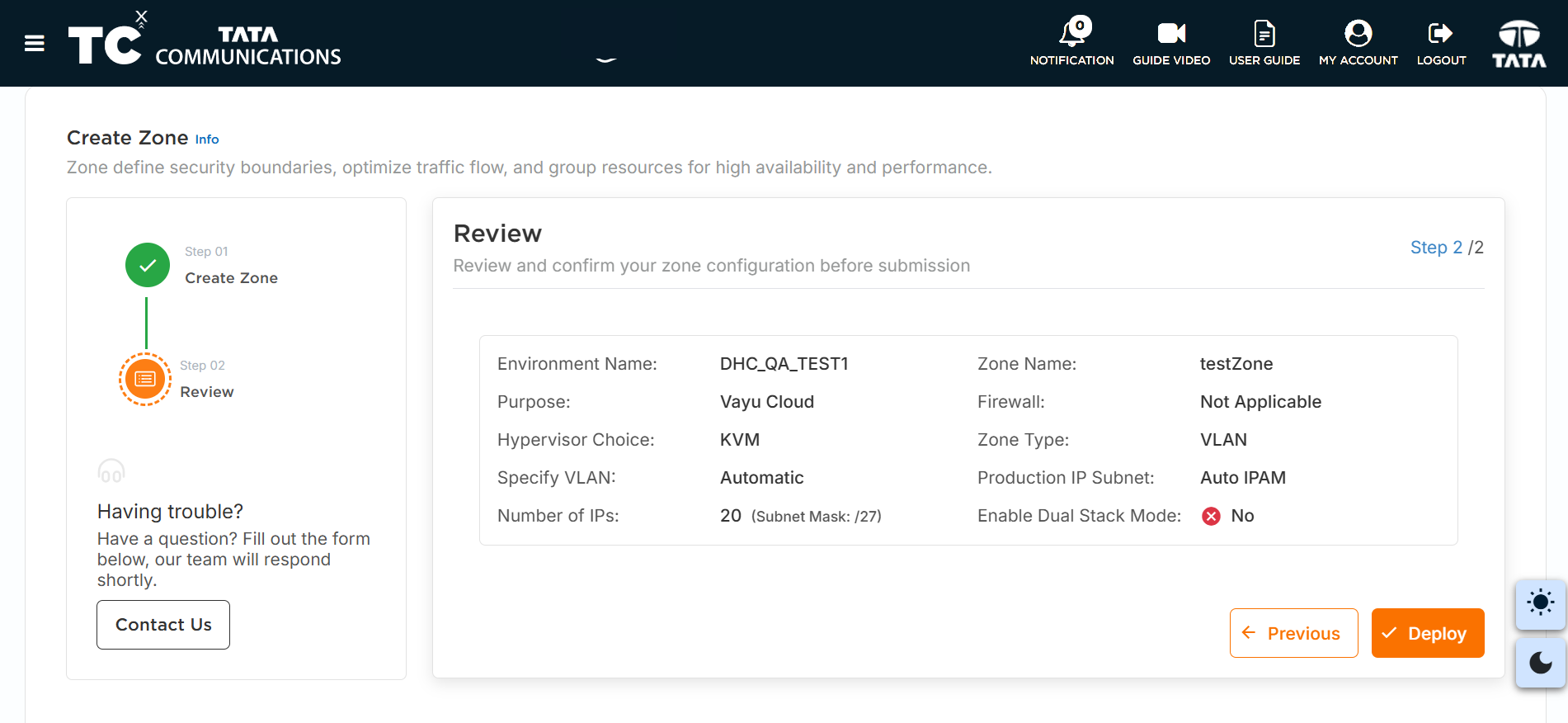Click the VLAN zone type value
The width and height of the screenshot is (1568, 723).
[x=1223, y=440]
